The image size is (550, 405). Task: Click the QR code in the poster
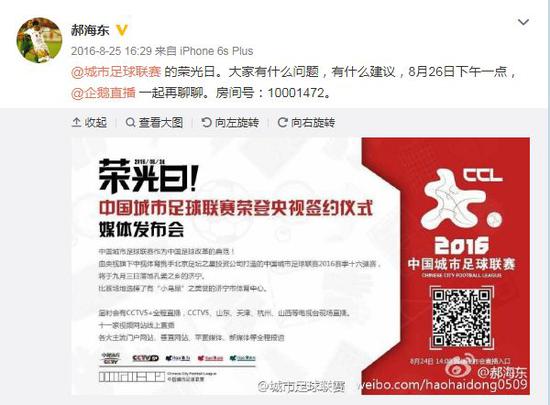[461, 318]
